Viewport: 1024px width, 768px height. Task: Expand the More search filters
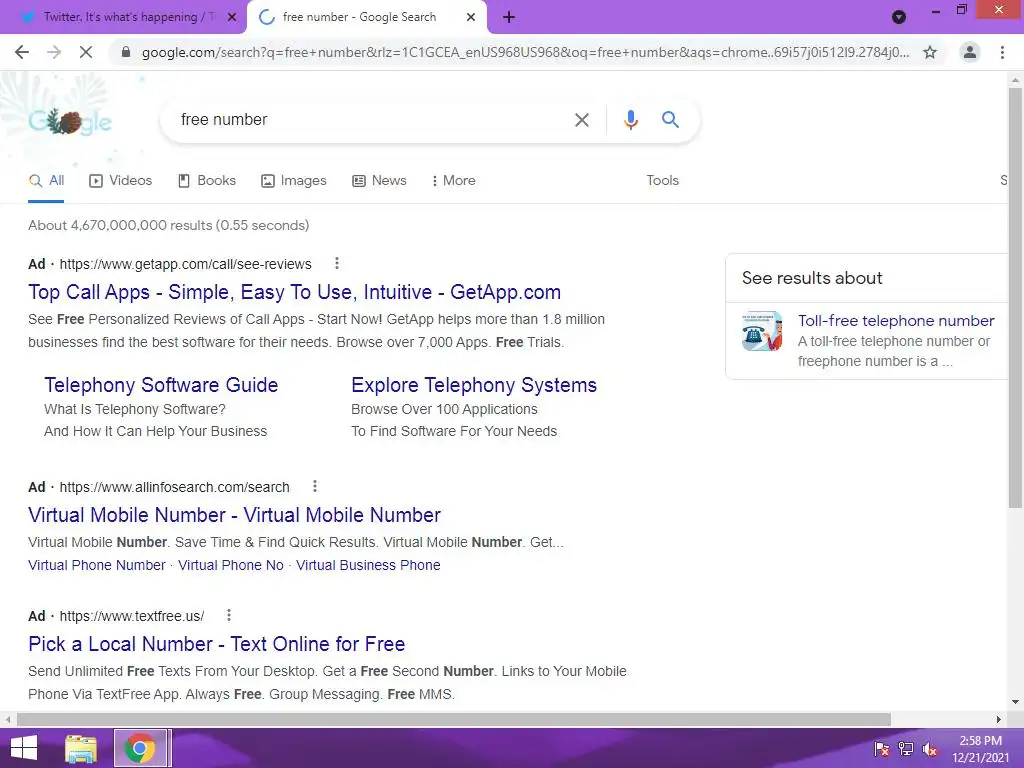(x=453, y=181)
